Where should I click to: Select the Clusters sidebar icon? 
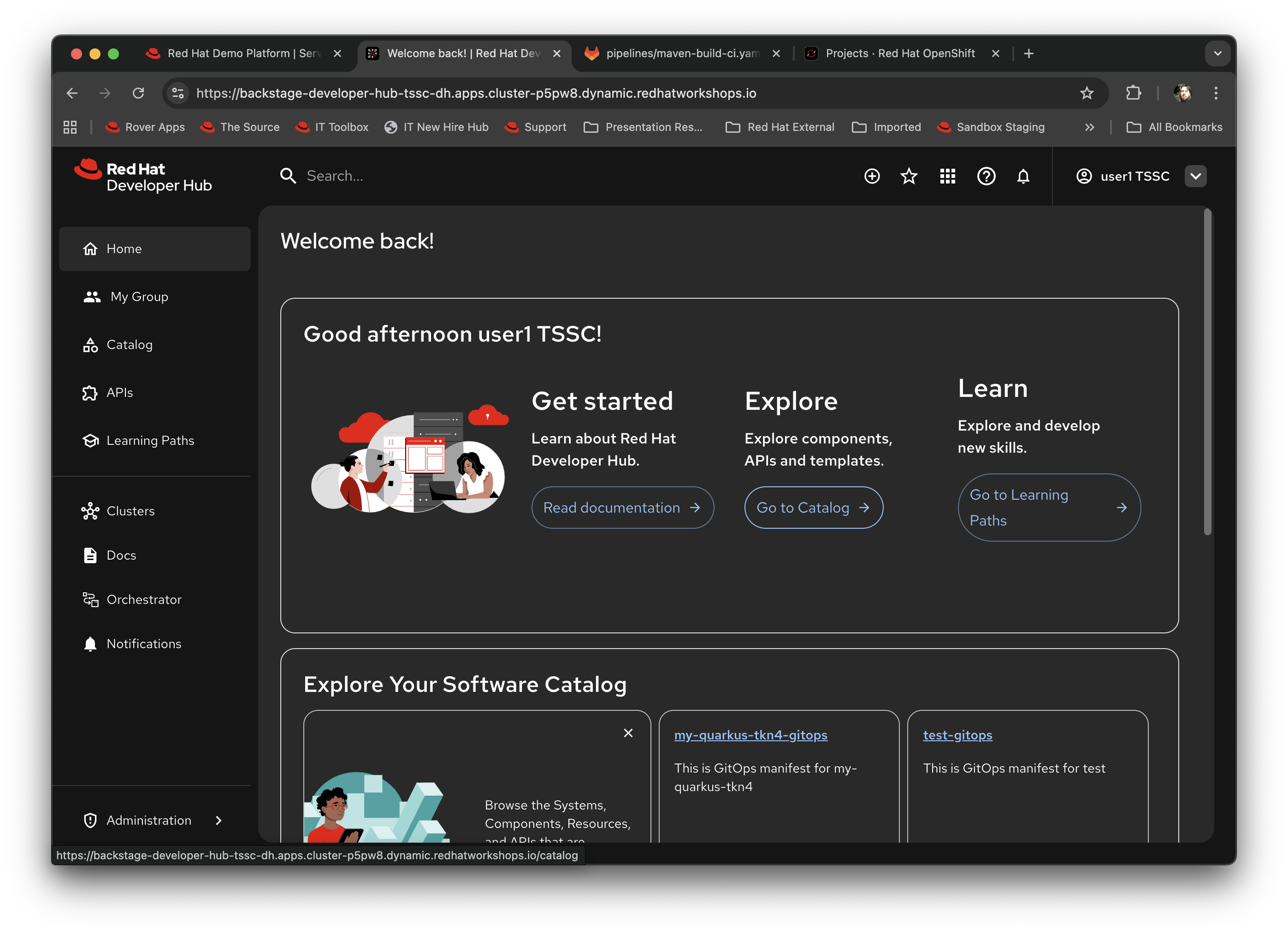(90, 510)
